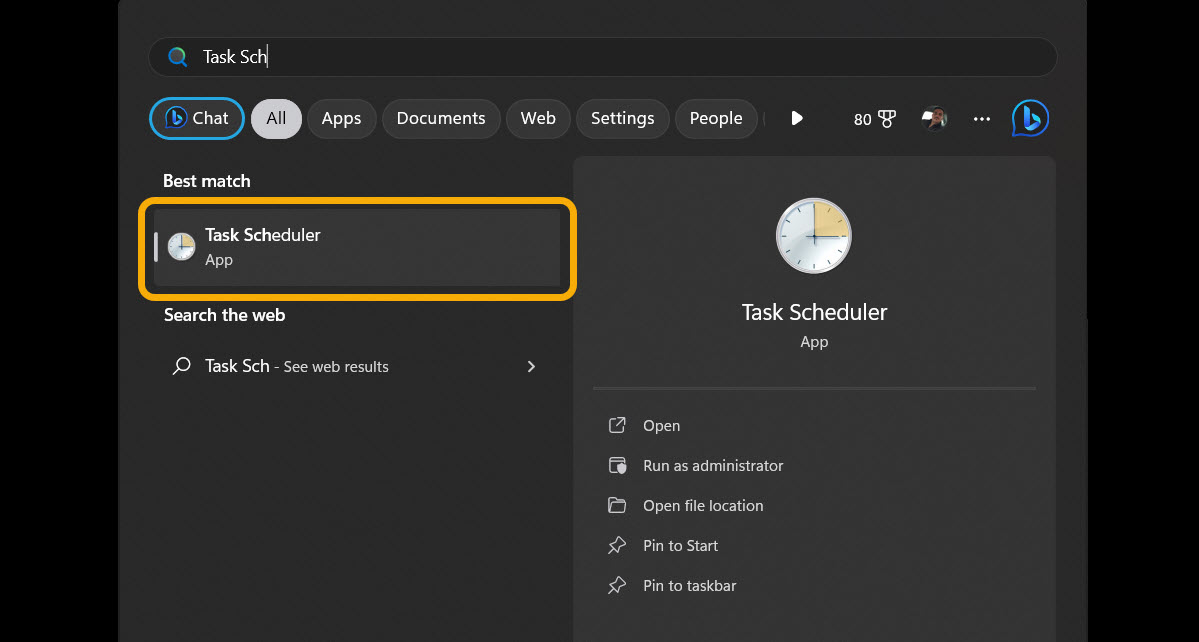Select the All results filter
The width and height of the screenshot is (1199, 642).
276,118
